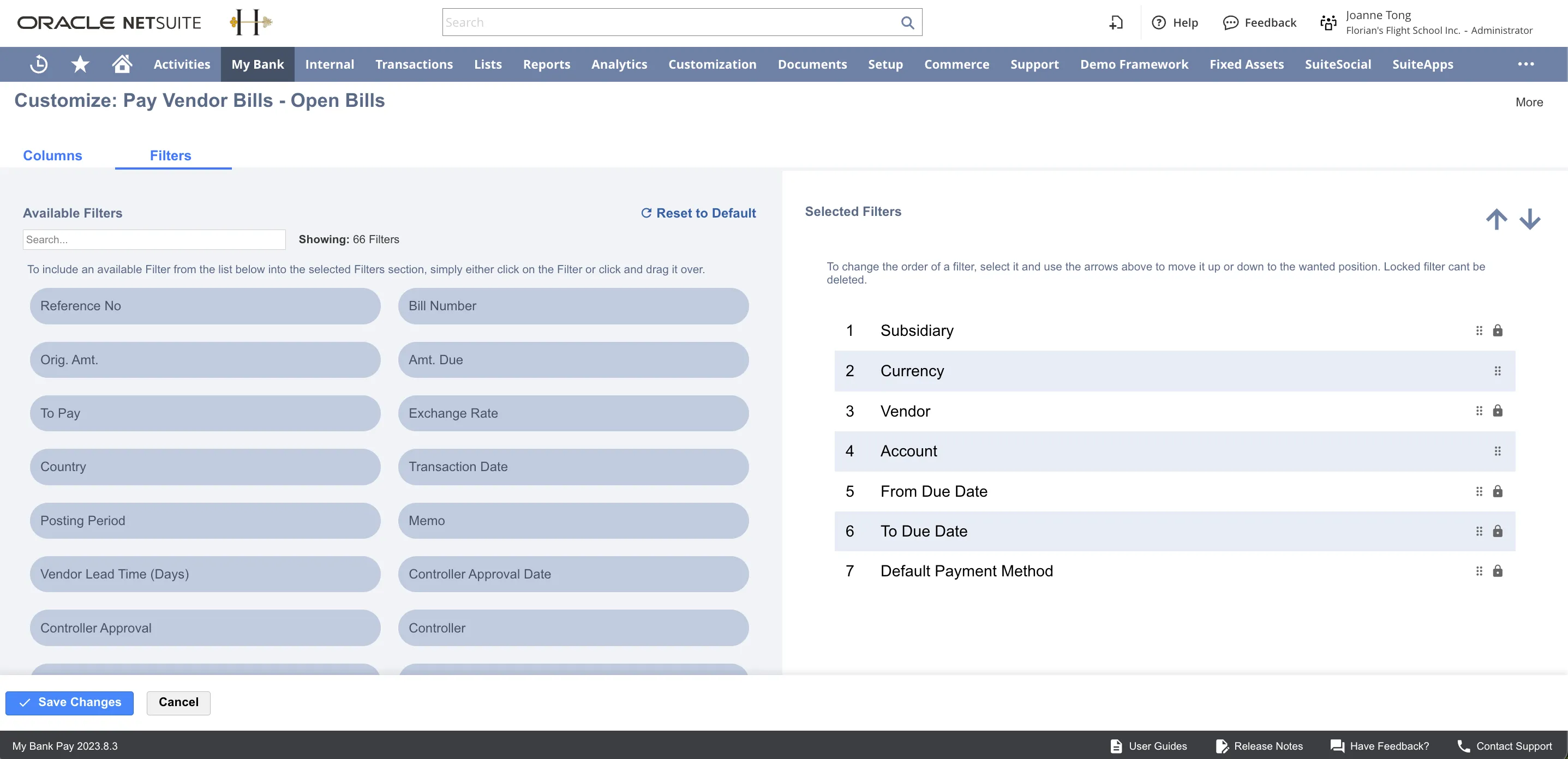Click lock icon on Default Payment Method

click(x=1498, y=570)
